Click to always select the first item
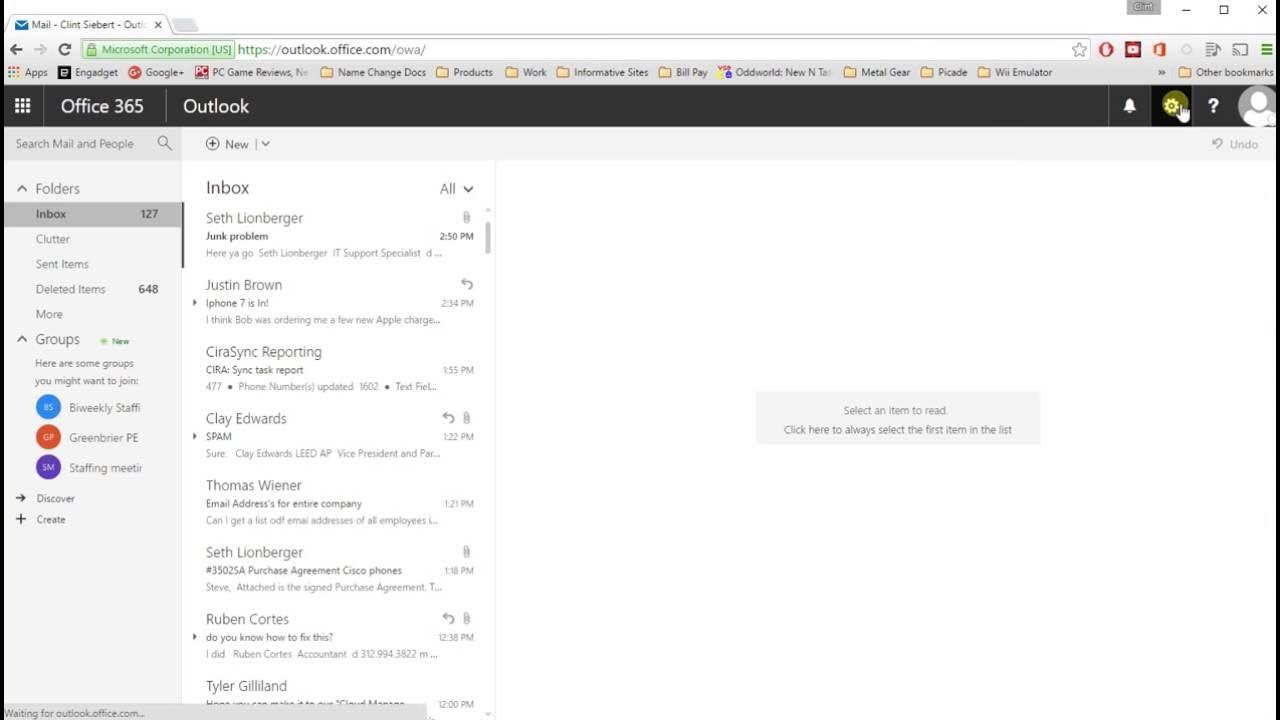The height and width of the screenshot is (720, 1280). click(898, 430)
